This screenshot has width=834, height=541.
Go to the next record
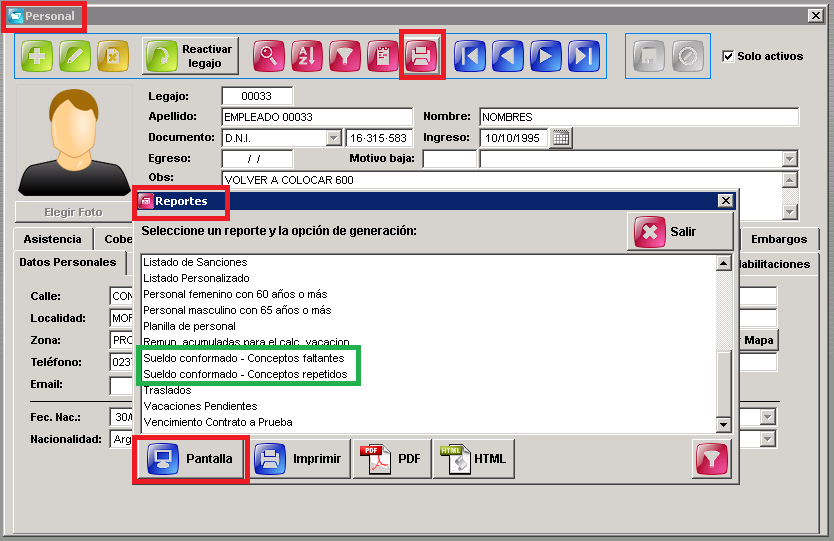546,56
